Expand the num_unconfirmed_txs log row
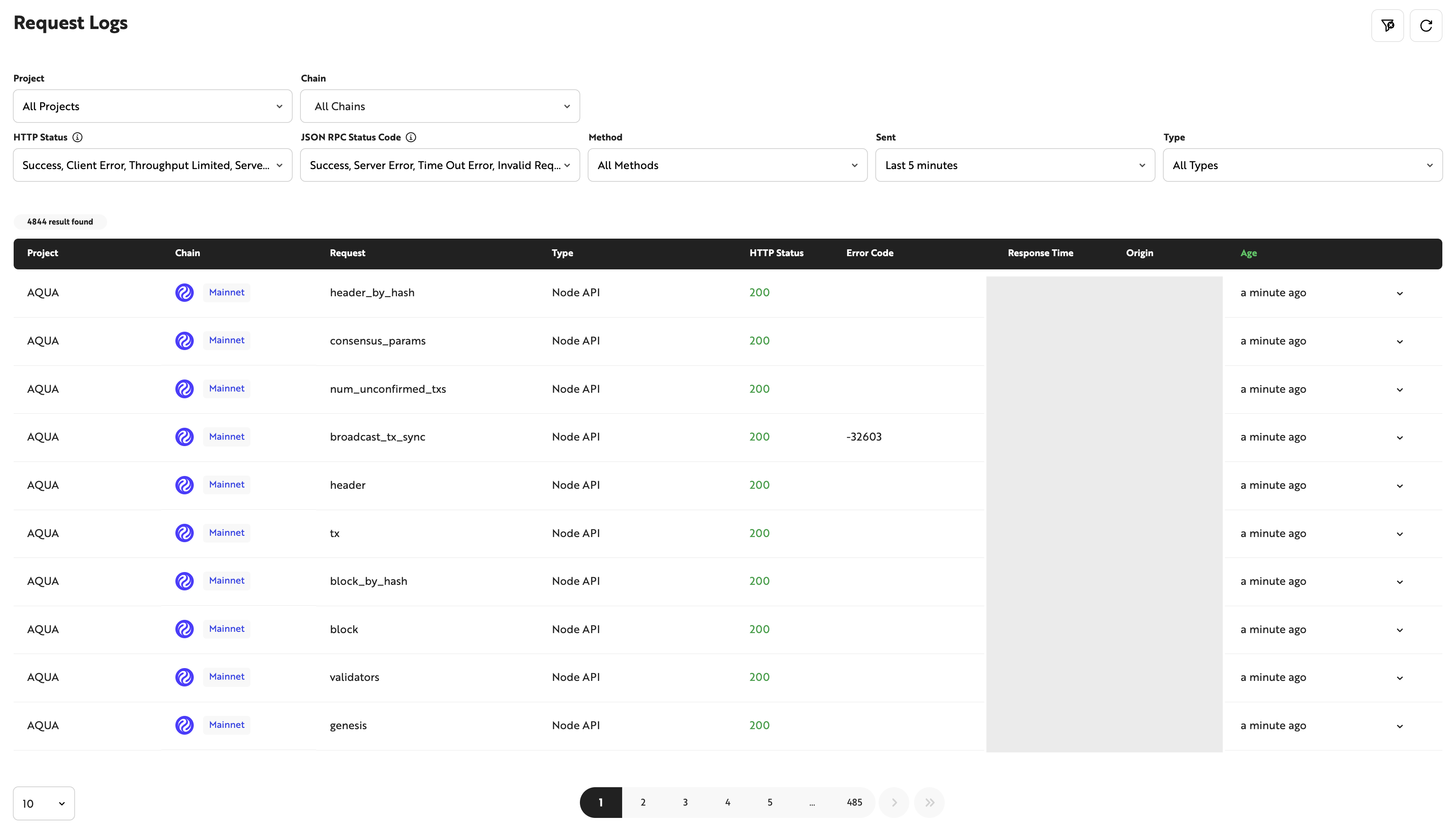 [x=1399, y=390]
